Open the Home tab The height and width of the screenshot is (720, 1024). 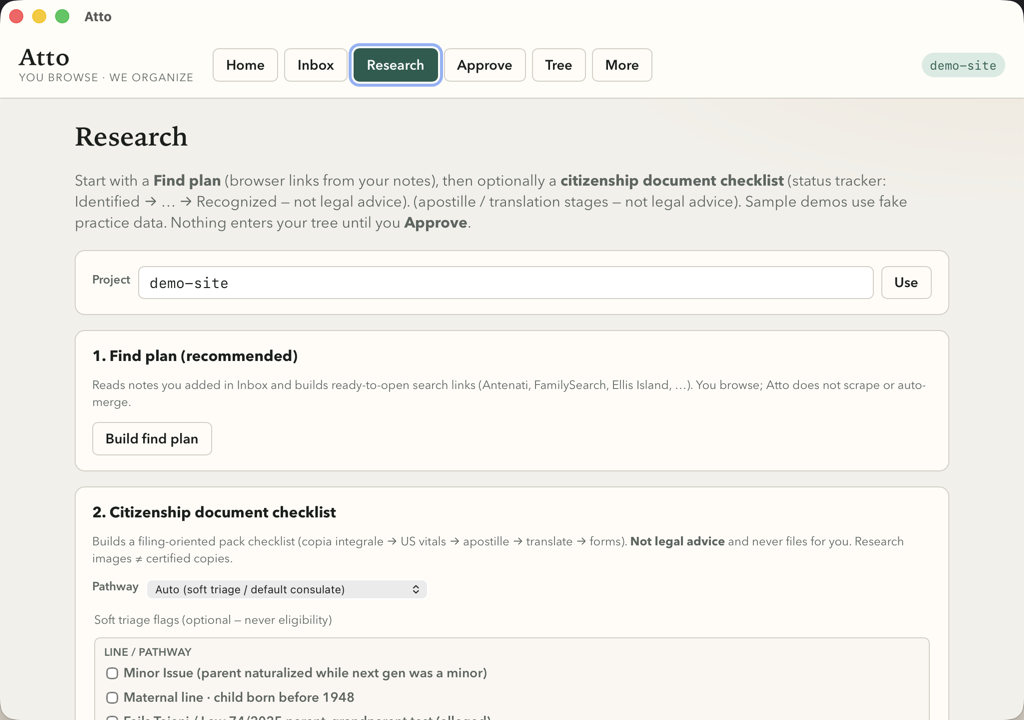pos(245,65)
